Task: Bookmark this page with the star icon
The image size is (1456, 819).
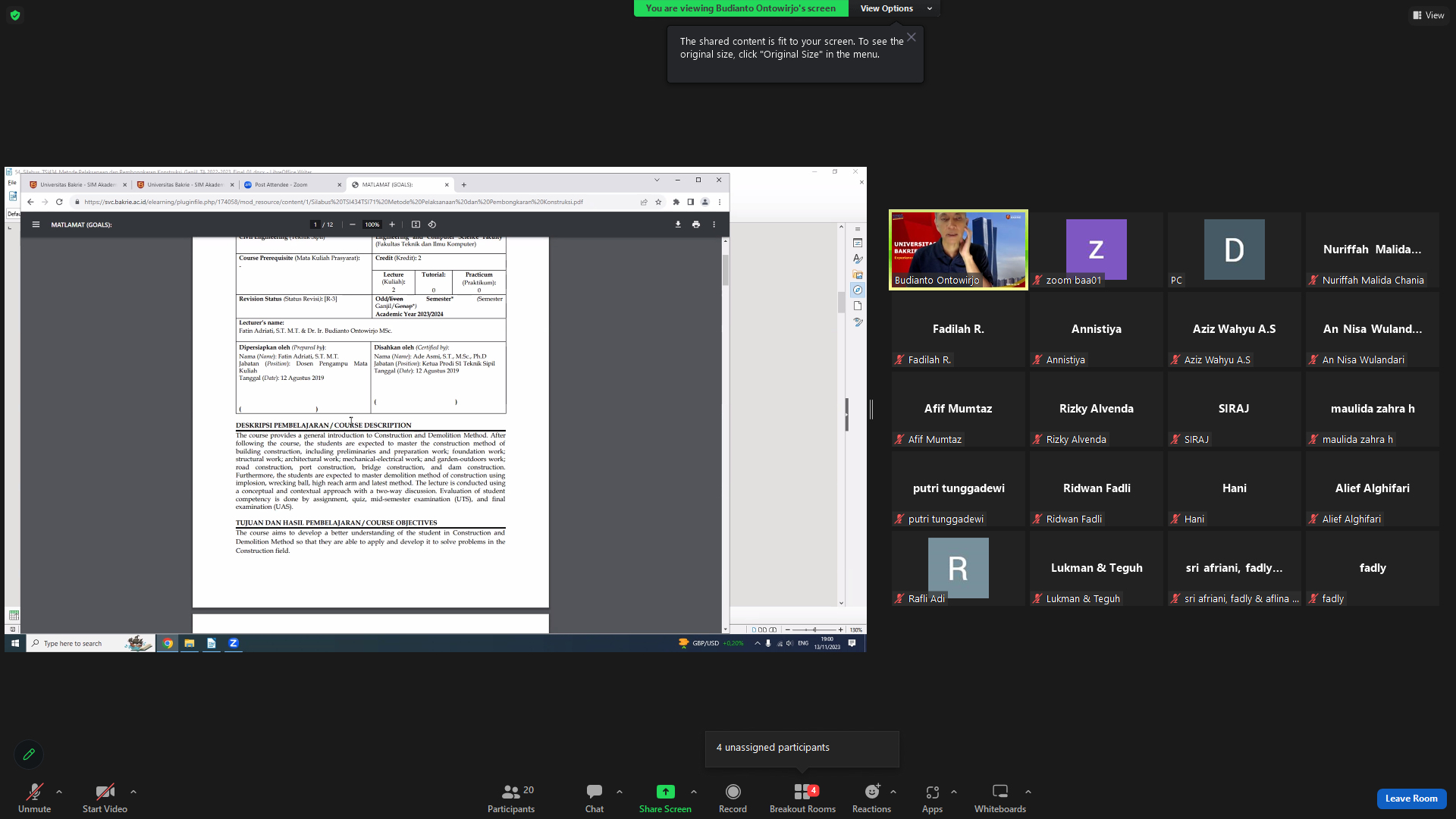Action: 658,202
